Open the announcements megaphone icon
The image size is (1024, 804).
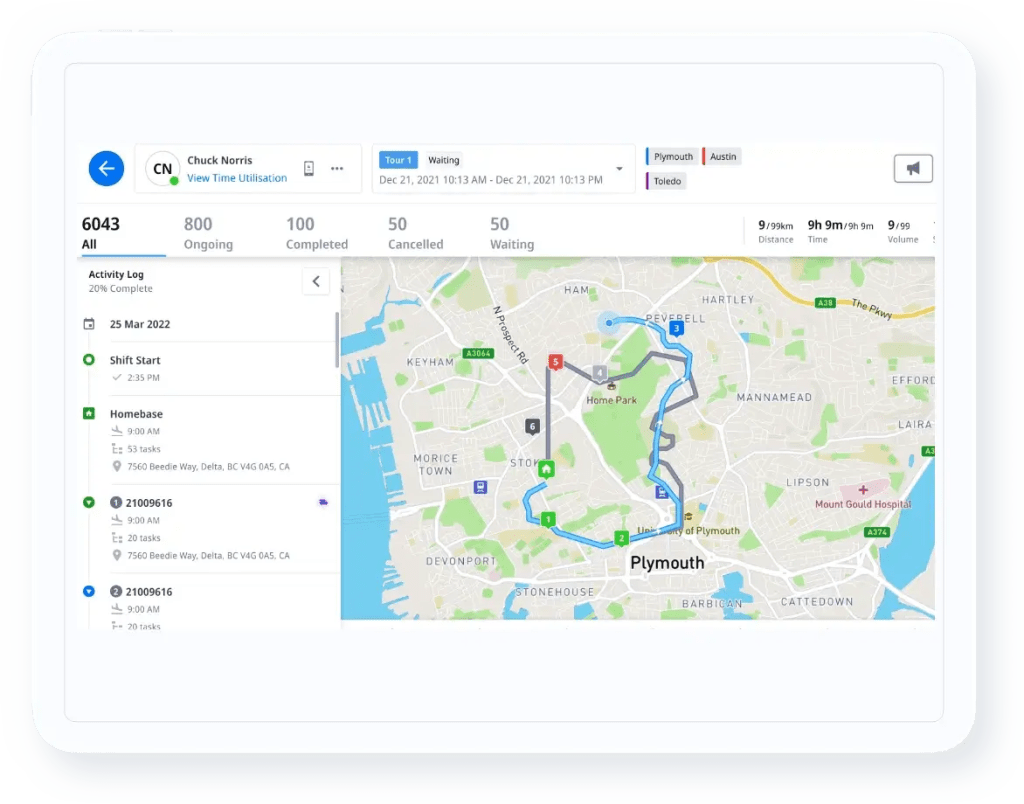(x=913, y=168)
